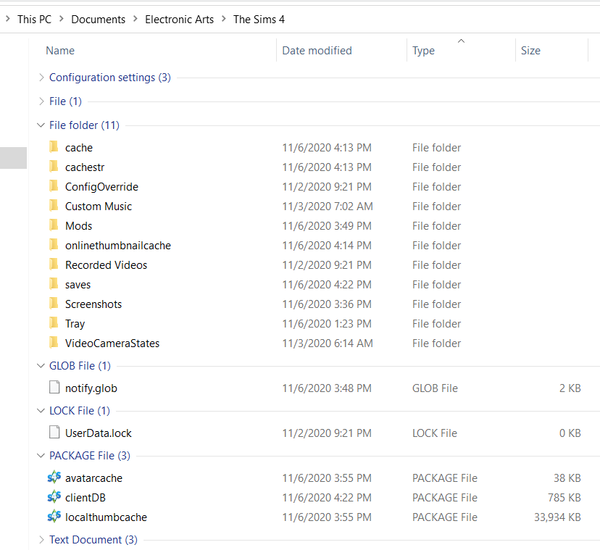Select the Screenshots folder icon
Viewport: 600px width, 550px height.
click(54, 304)
